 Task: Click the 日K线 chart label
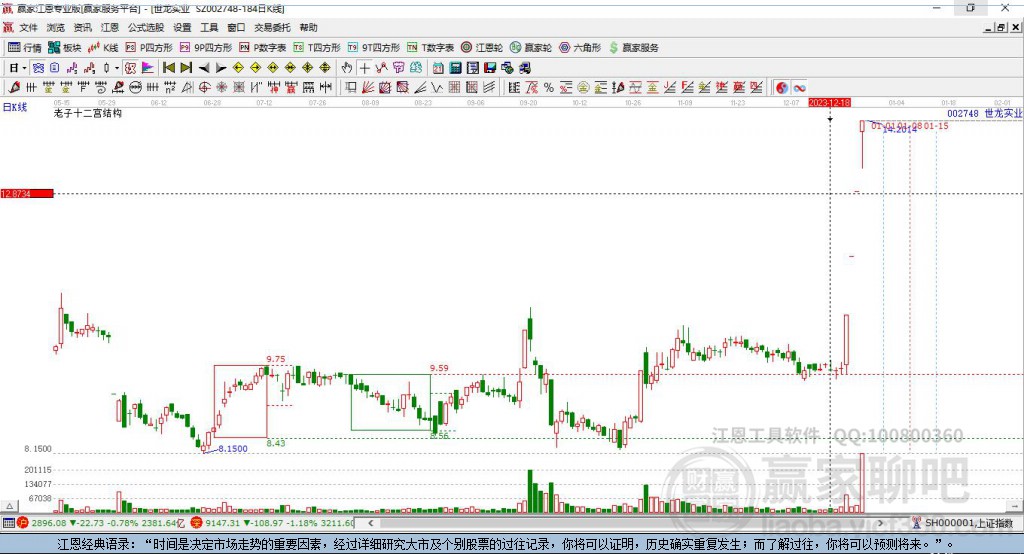[15, 107]
